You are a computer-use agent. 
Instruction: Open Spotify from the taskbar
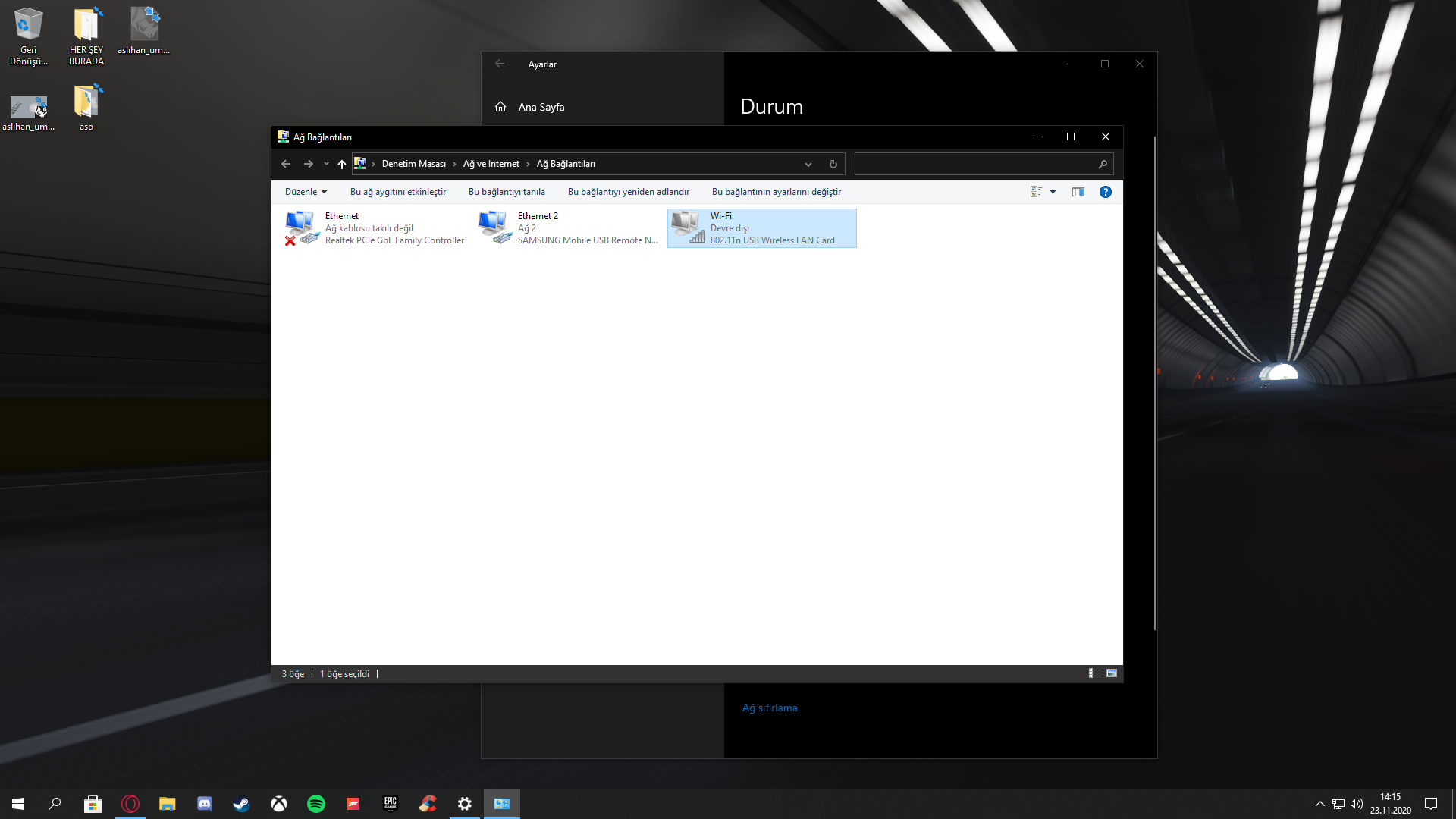point(316,804)
